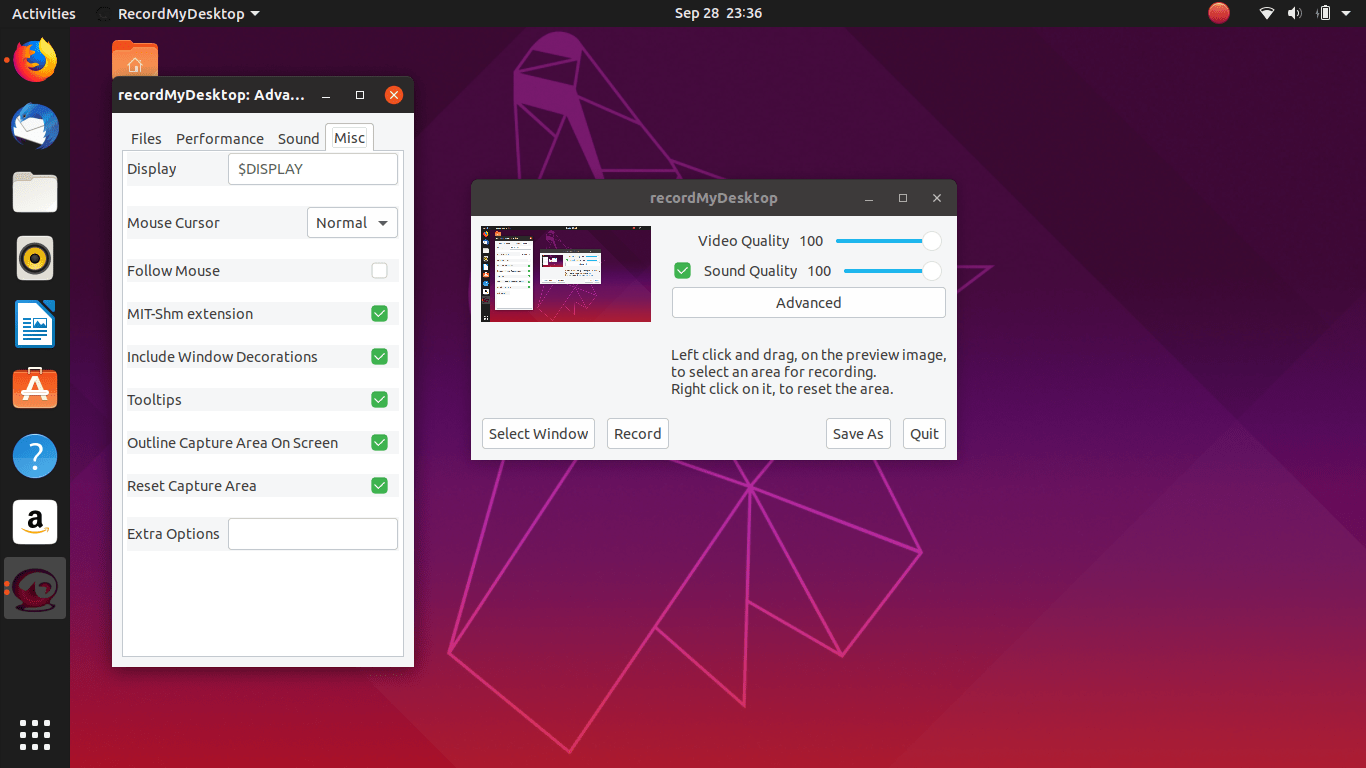
Task: Click the Sound Quality slider
Action: point(891,271)
